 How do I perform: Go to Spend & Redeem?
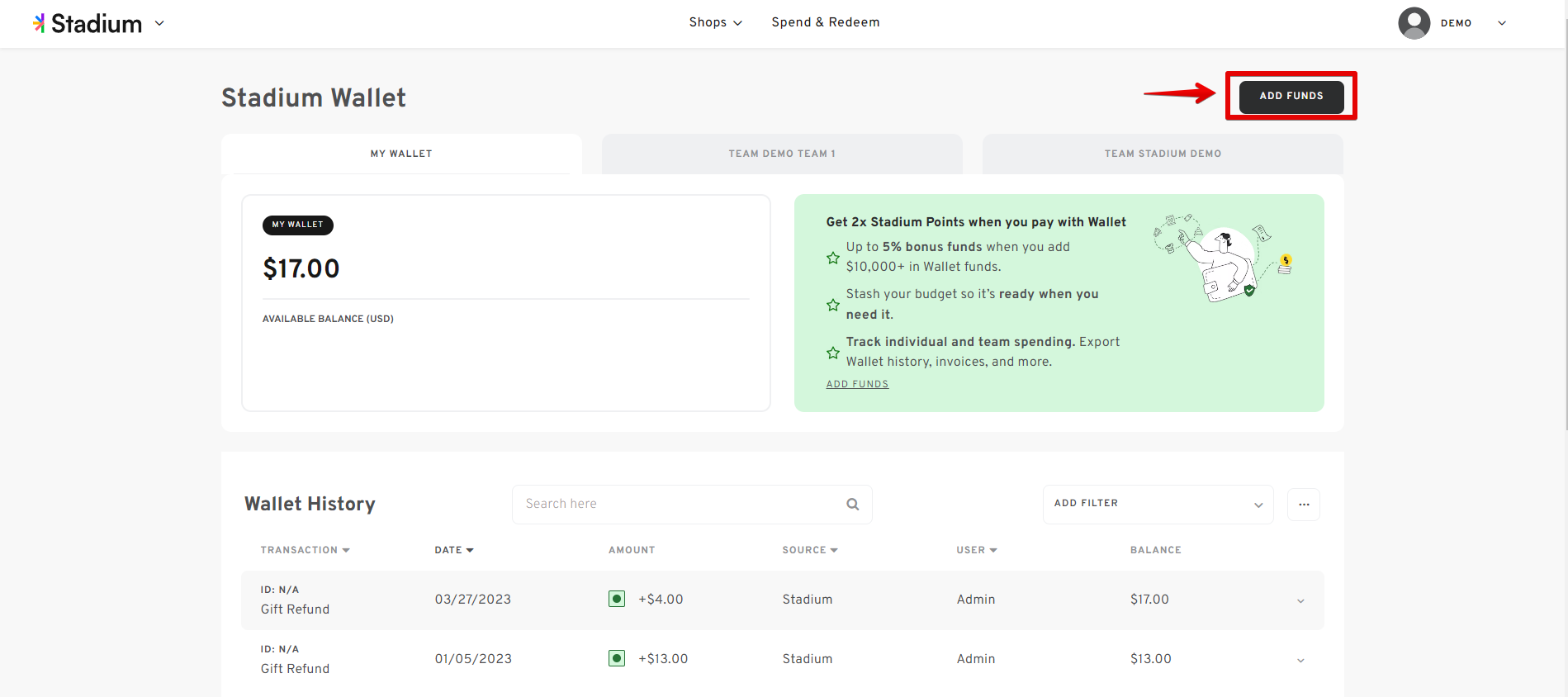click(x=826, y=22)
